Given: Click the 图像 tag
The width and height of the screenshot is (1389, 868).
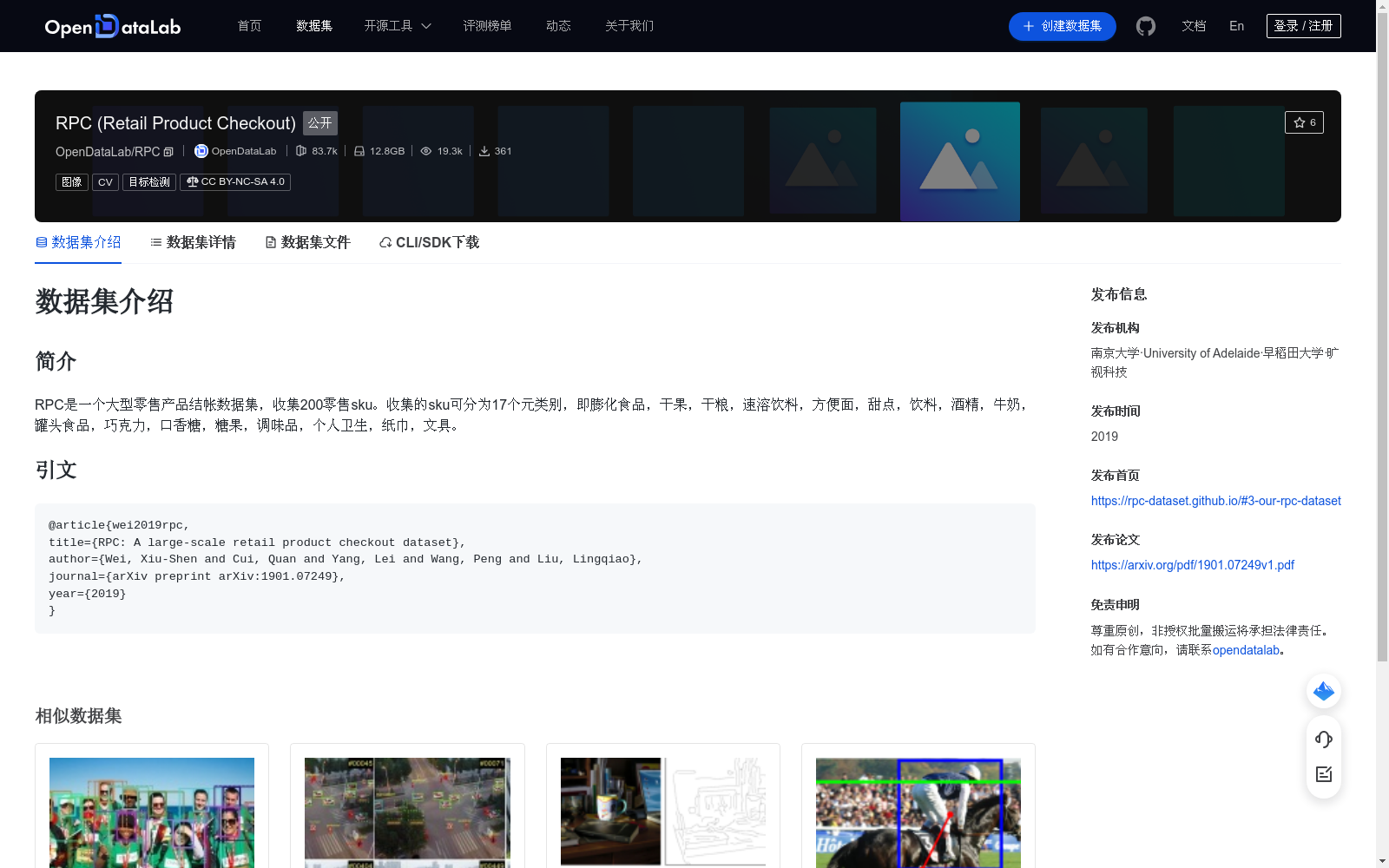Looking at the screenshot, I should pos(72,182).
